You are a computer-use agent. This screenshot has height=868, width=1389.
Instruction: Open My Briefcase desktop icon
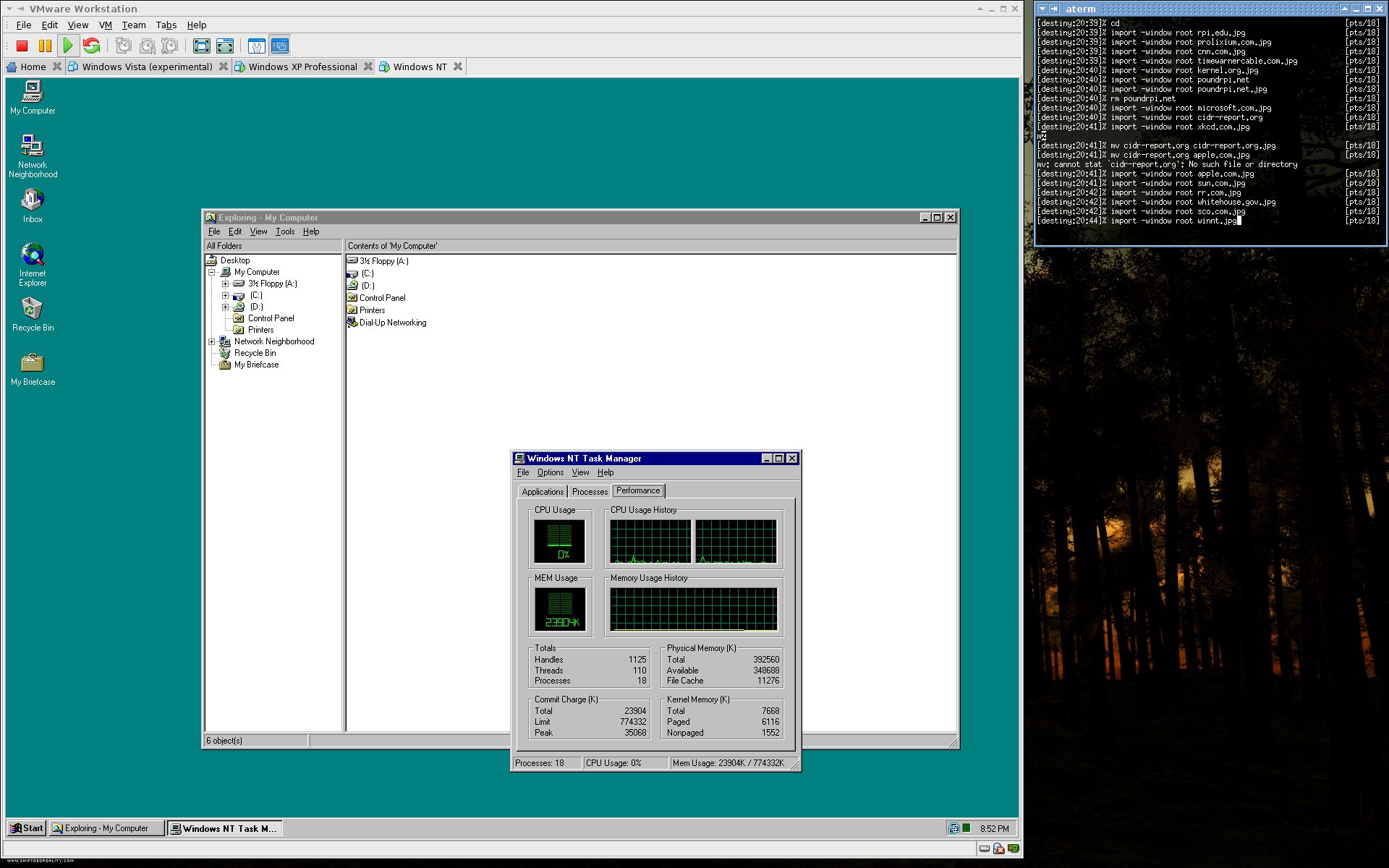tap(33, 368)
